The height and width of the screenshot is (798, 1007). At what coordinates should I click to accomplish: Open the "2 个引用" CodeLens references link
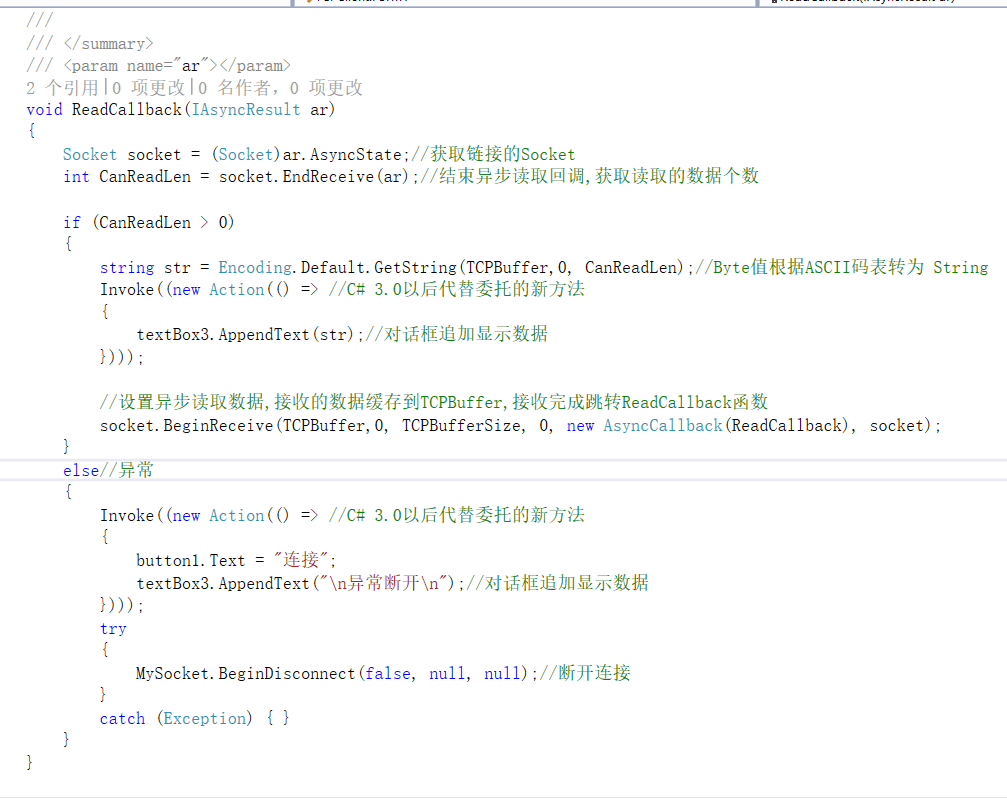coord(62,87)
